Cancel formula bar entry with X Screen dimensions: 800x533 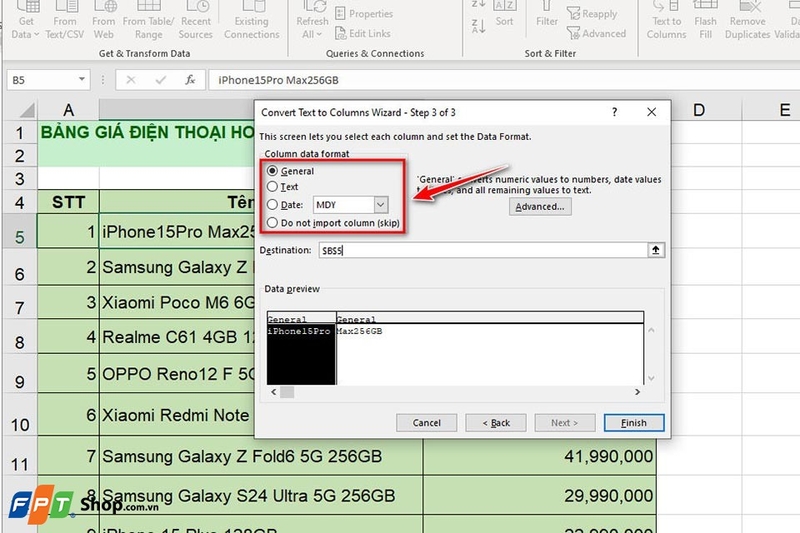(x=131, y=80)
